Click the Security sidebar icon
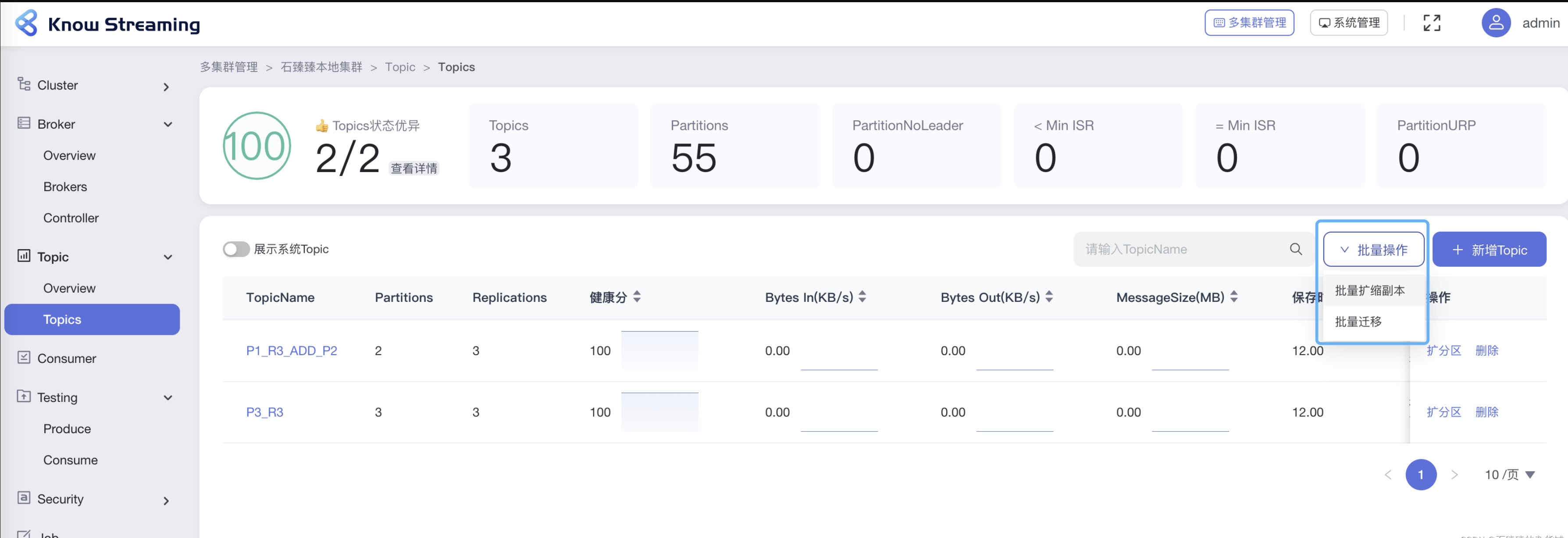 [24, 498]
